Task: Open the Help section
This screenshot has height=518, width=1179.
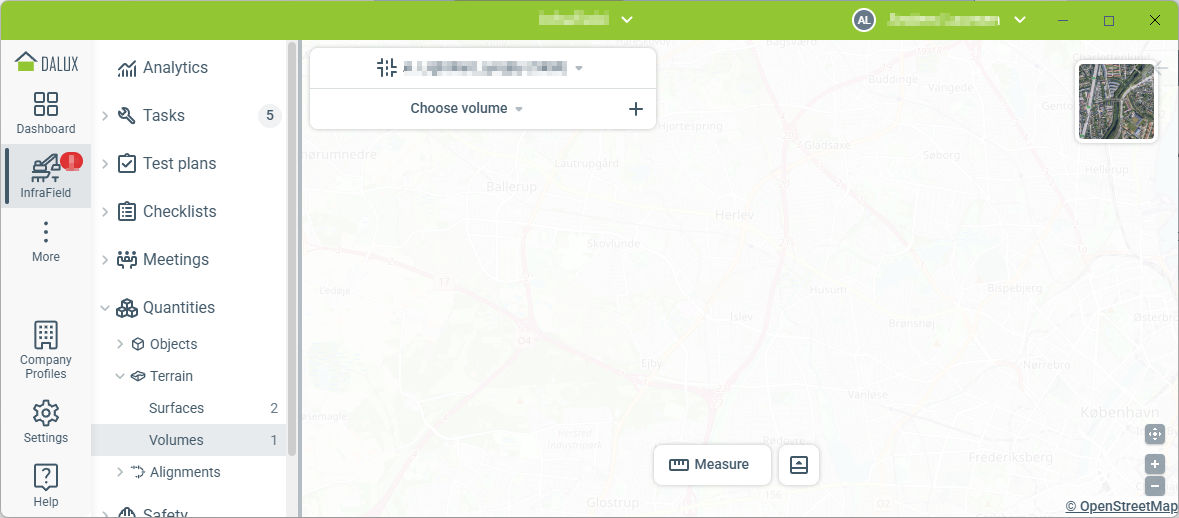Action: coord(46,485)
